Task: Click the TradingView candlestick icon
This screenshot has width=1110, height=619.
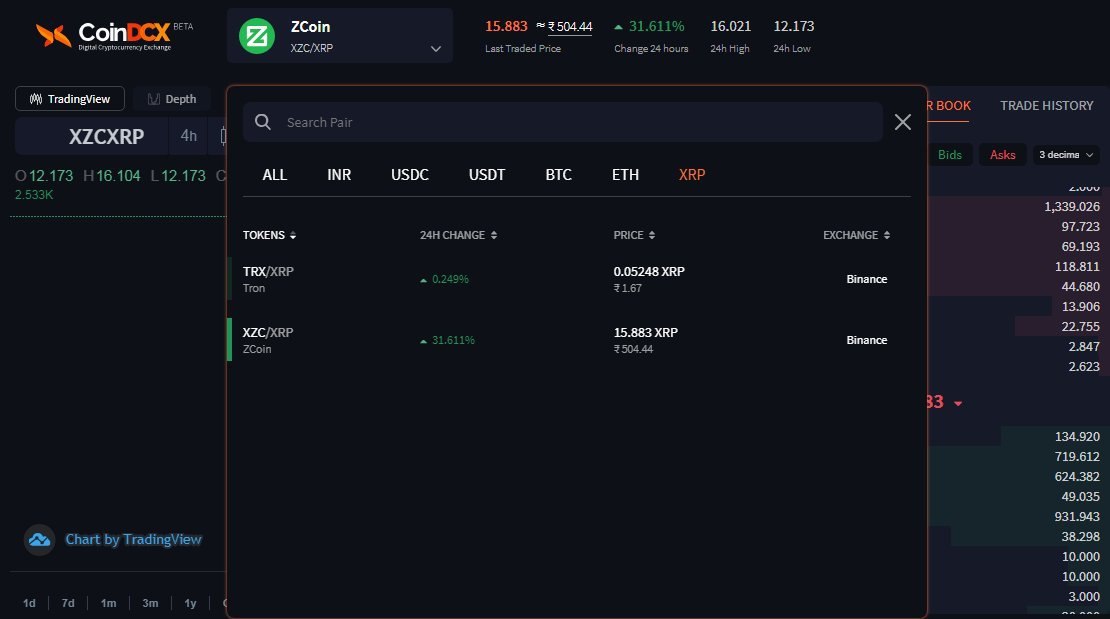Action: 35,98
